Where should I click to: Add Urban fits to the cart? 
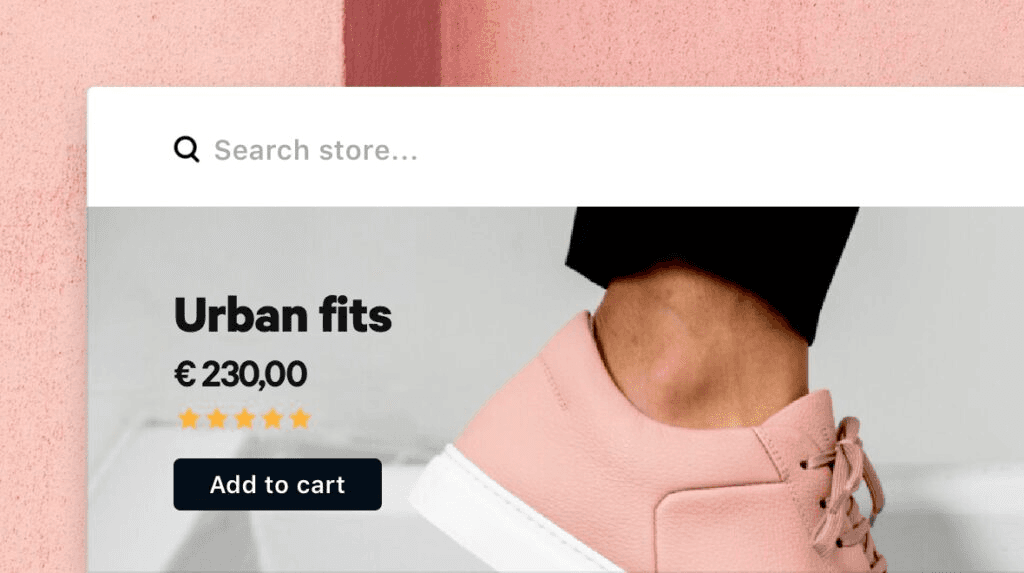[x=278, y=484]
